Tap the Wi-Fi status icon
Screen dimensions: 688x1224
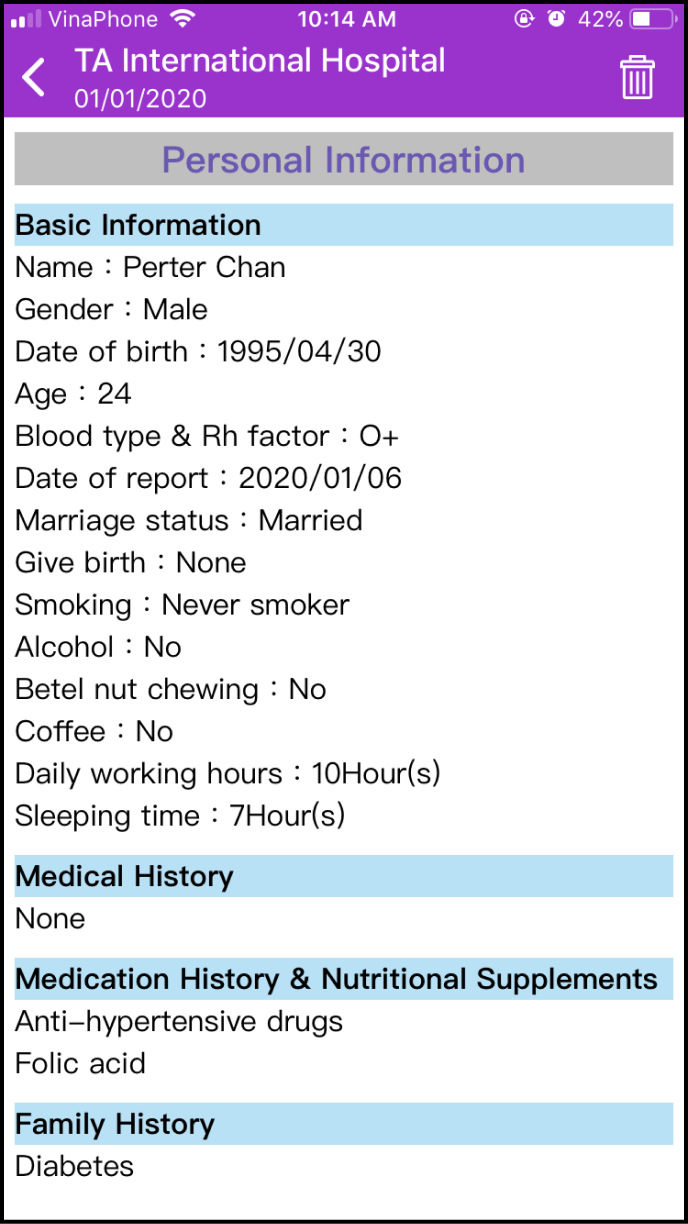tap(181, 19)
